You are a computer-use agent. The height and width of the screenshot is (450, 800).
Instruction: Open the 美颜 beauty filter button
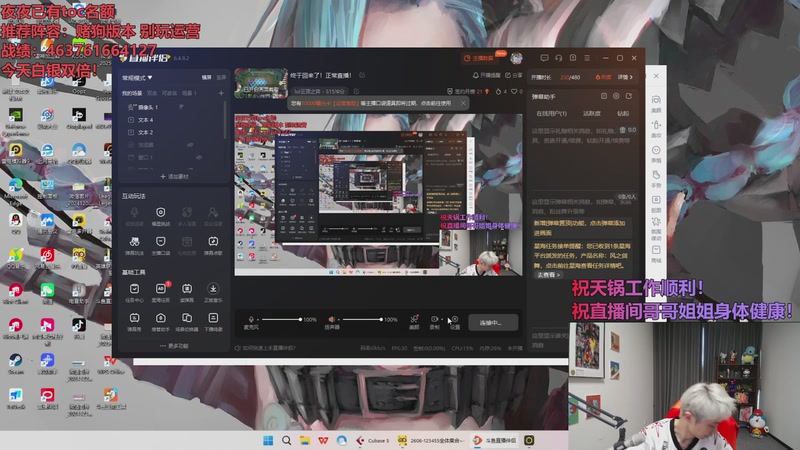414,321
